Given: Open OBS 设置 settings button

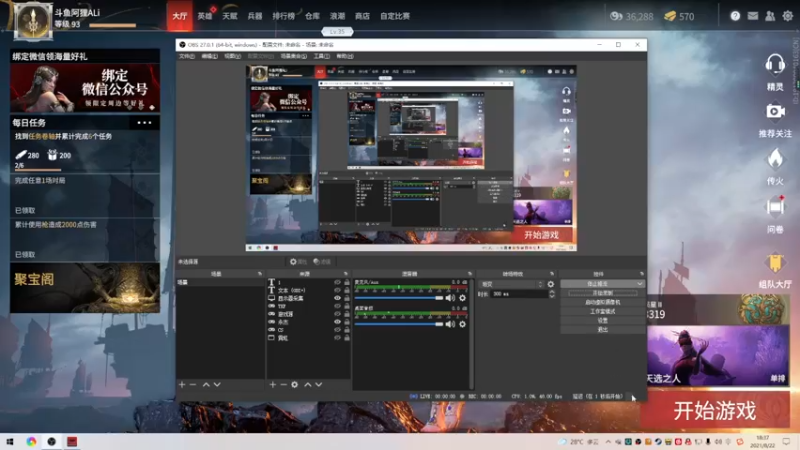Looking at the screenshot, I should [603, 320].
